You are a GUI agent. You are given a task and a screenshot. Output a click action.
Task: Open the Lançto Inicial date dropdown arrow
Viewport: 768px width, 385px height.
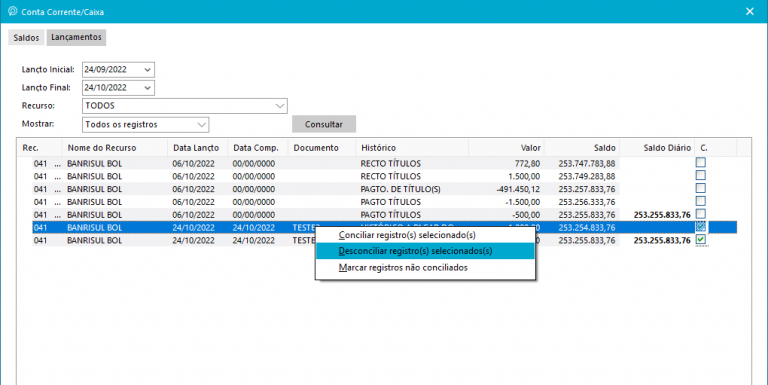coord(147,70)
